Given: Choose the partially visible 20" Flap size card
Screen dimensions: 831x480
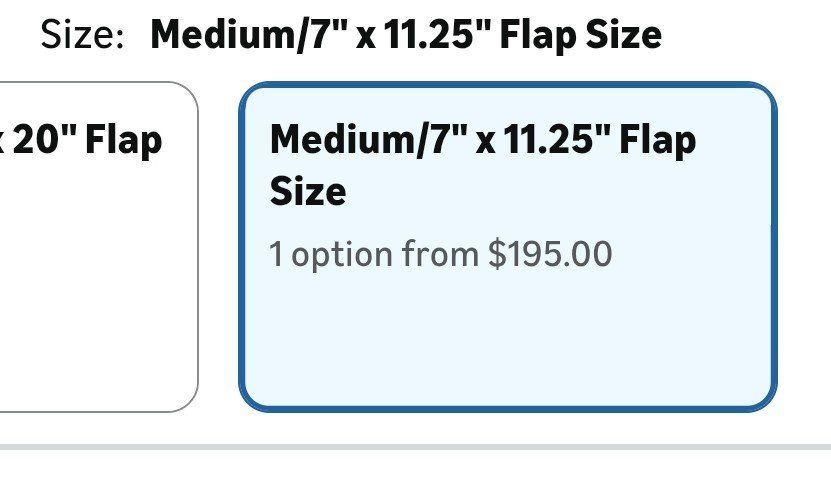Looking at the screenshot, I should (98, 246).
